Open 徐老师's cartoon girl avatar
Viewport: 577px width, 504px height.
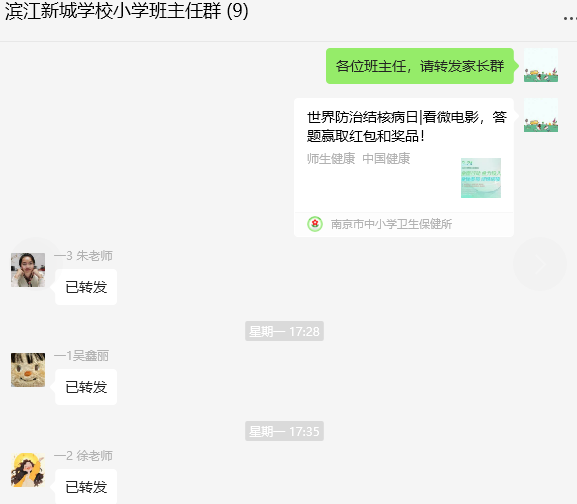(x=28, y=470)
